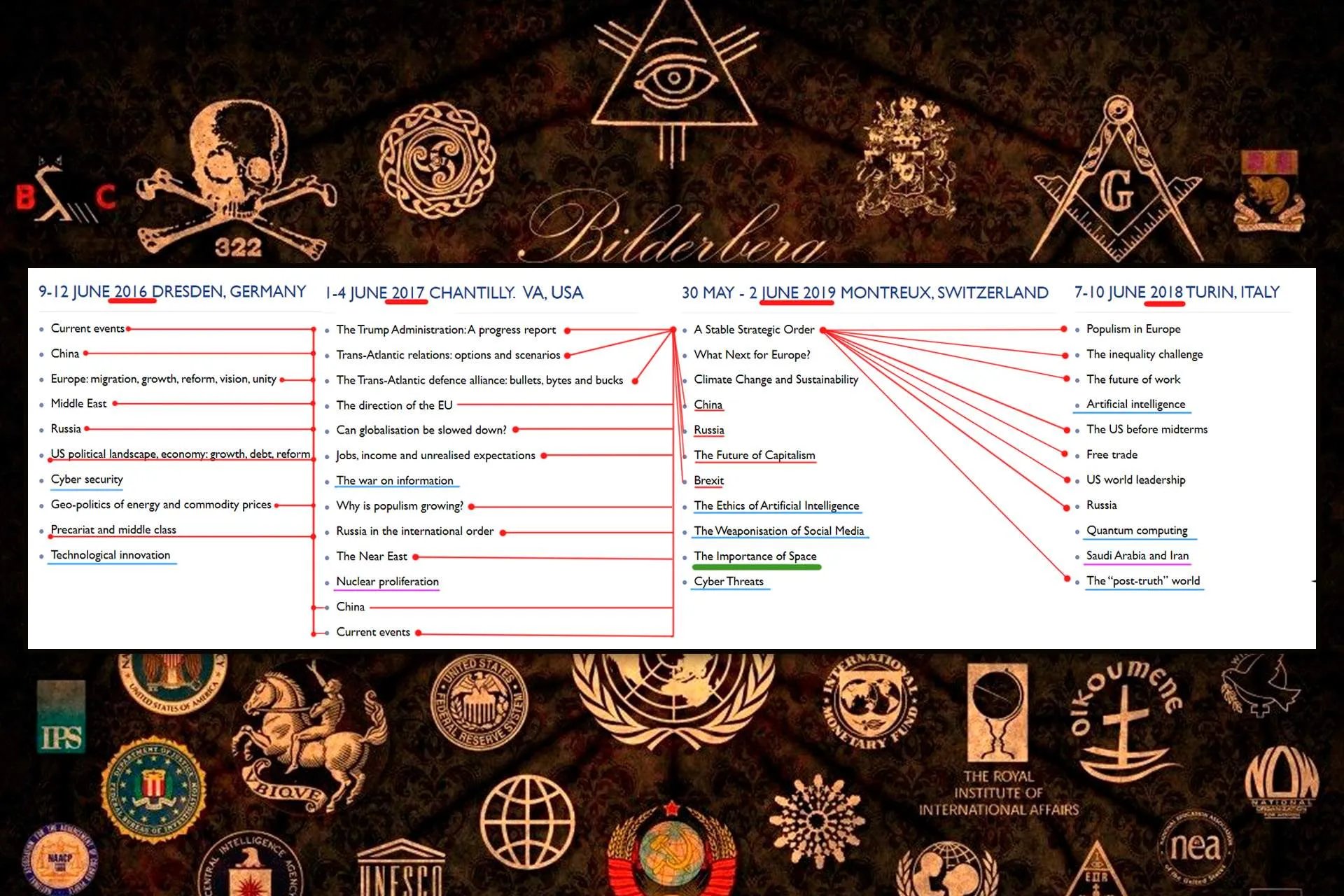Click 'The Importance of Space' green-underlined topic
The width and height of the screenshot is (1344, 896).
point(755,556)
